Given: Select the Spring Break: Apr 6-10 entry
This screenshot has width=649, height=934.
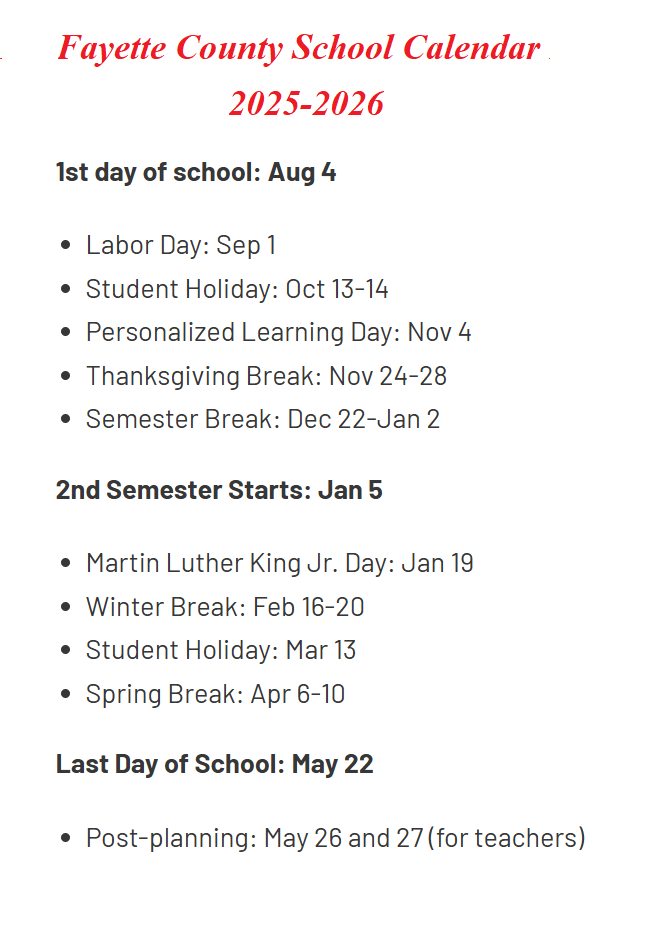Looking at the screenshot, I should pyautogui.click(x=215, y=694).
